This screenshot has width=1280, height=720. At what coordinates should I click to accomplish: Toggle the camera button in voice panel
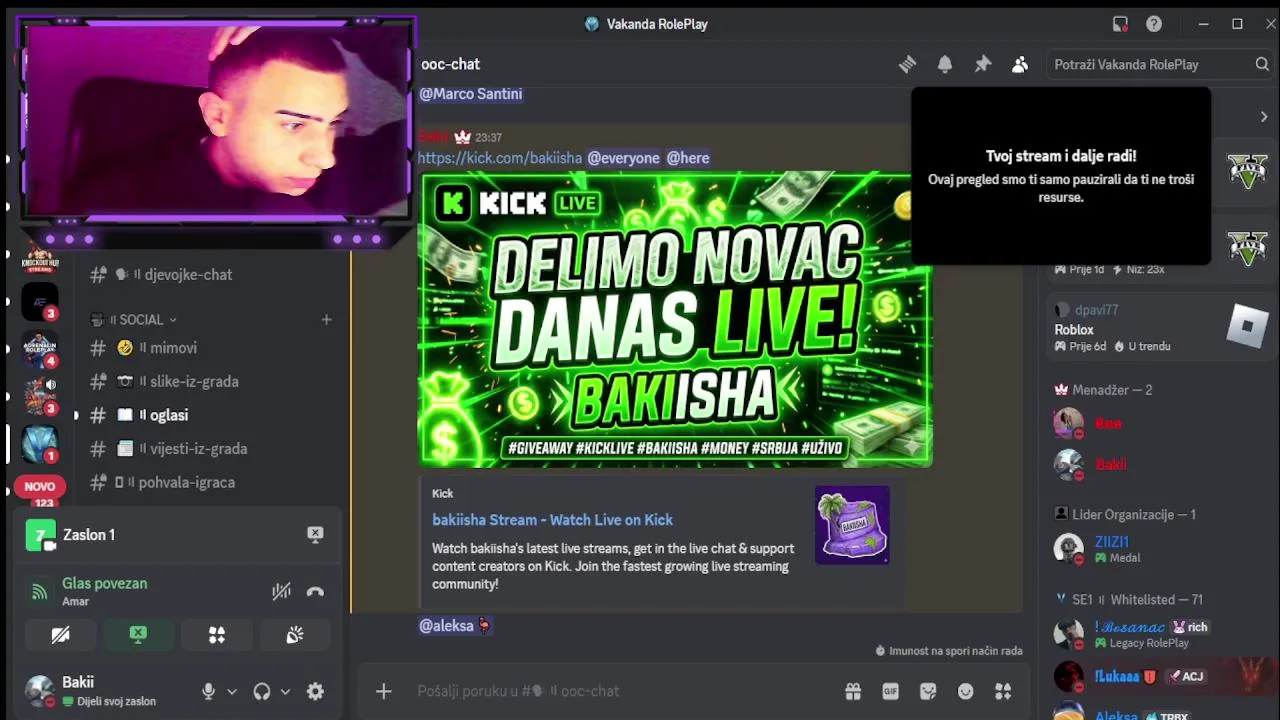pyautogui.click(x=61, y=635)
